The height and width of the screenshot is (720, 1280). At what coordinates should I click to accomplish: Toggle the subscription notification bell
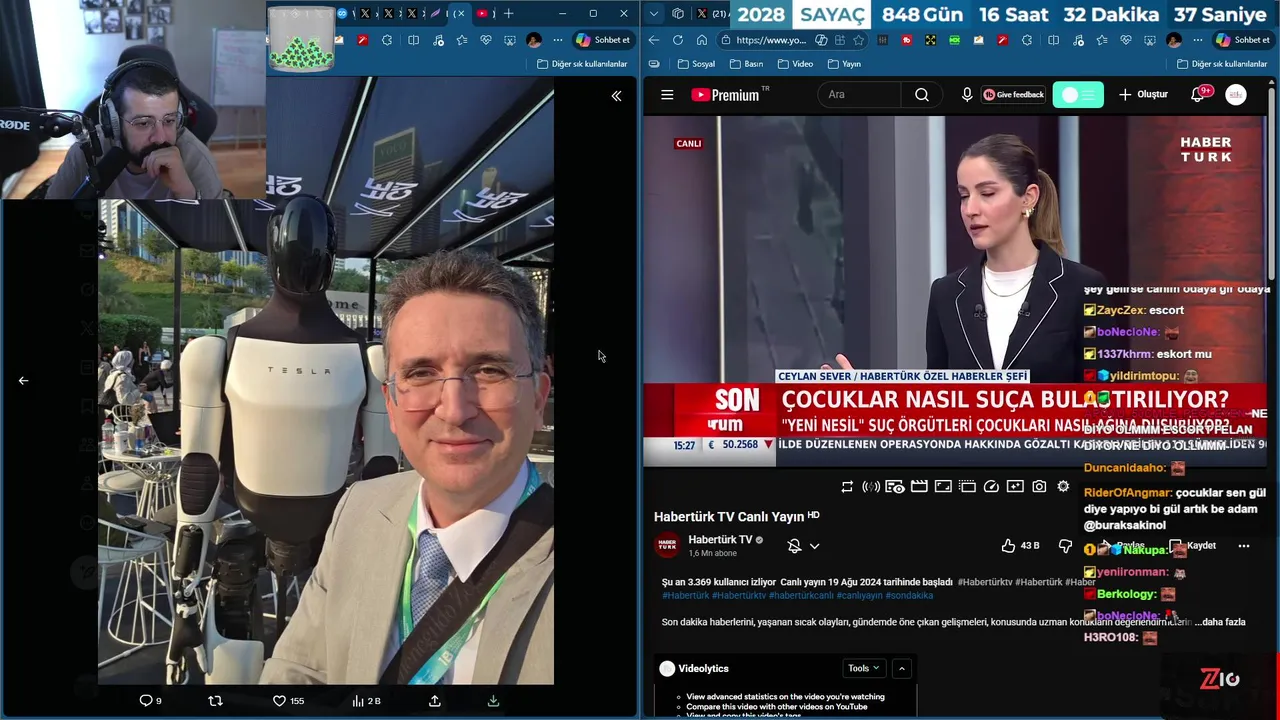point(794,546)
